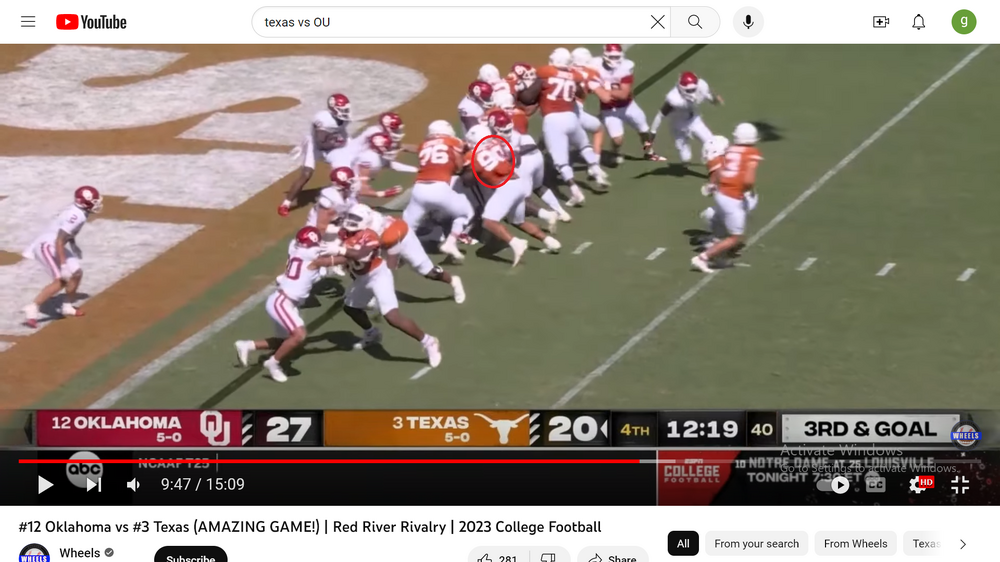Skip to the next video
The height and width of the screenshot is (562, 1000).
click(x=93, y=485)
